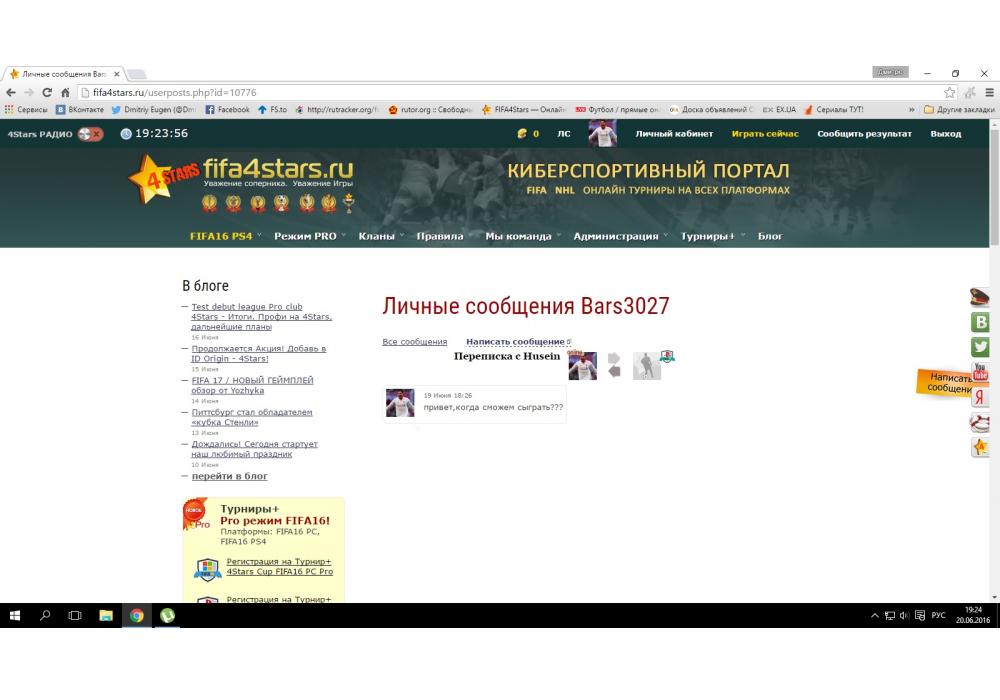Open the Футбол / прямые bookmark
Viewport: 1000px width, 700px height.
[x=617, y=110]
